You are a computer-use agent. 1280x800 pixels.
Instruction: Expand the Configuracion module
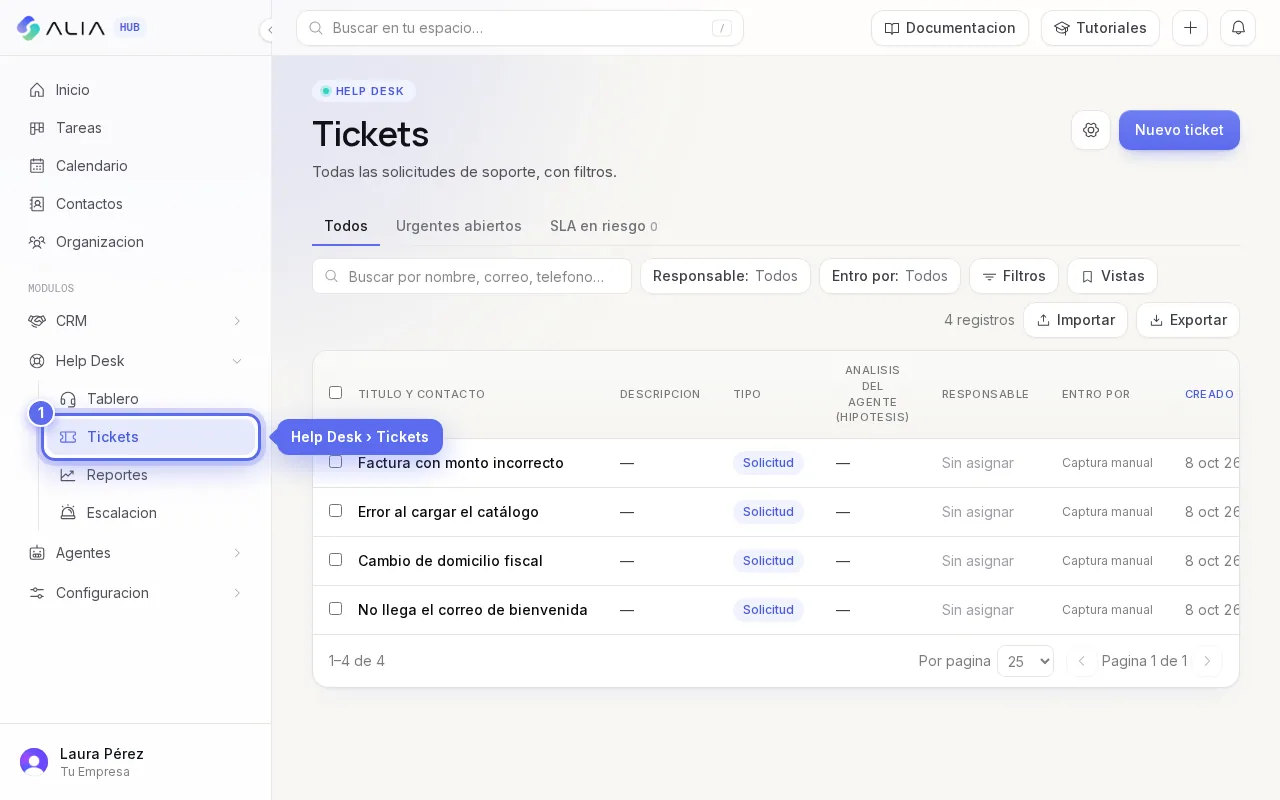[x=136, y=593]
